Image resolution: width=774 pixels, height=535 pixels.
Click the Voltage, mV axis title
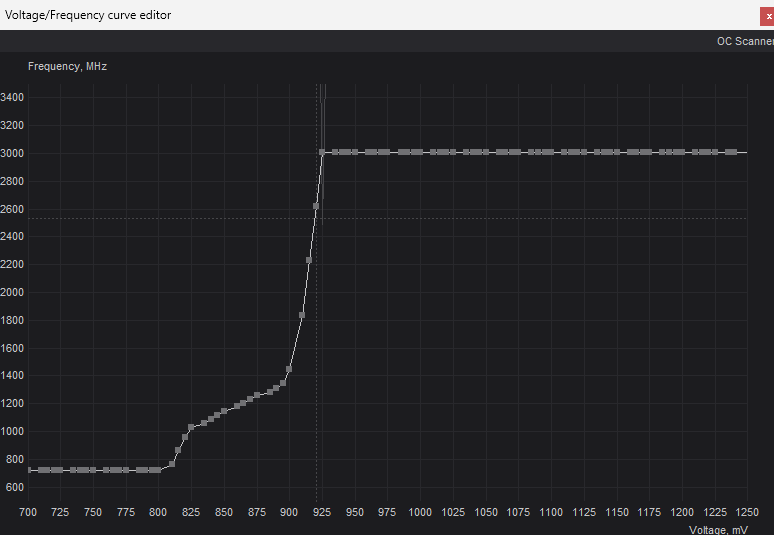tap(718, 529)
